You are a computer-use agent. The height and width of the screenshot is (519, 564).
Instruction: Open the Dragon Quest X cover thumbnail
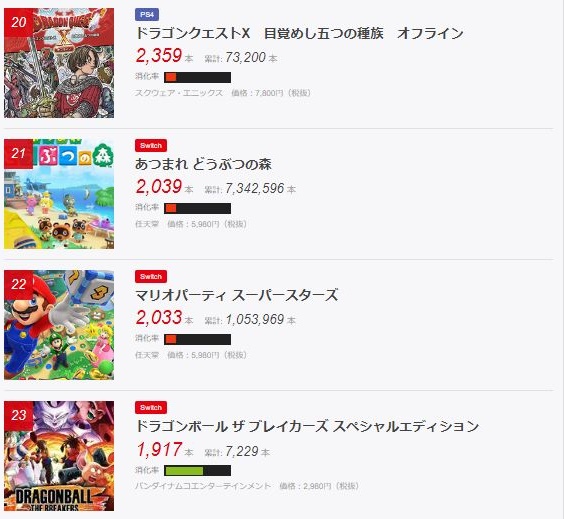(59, 63)
